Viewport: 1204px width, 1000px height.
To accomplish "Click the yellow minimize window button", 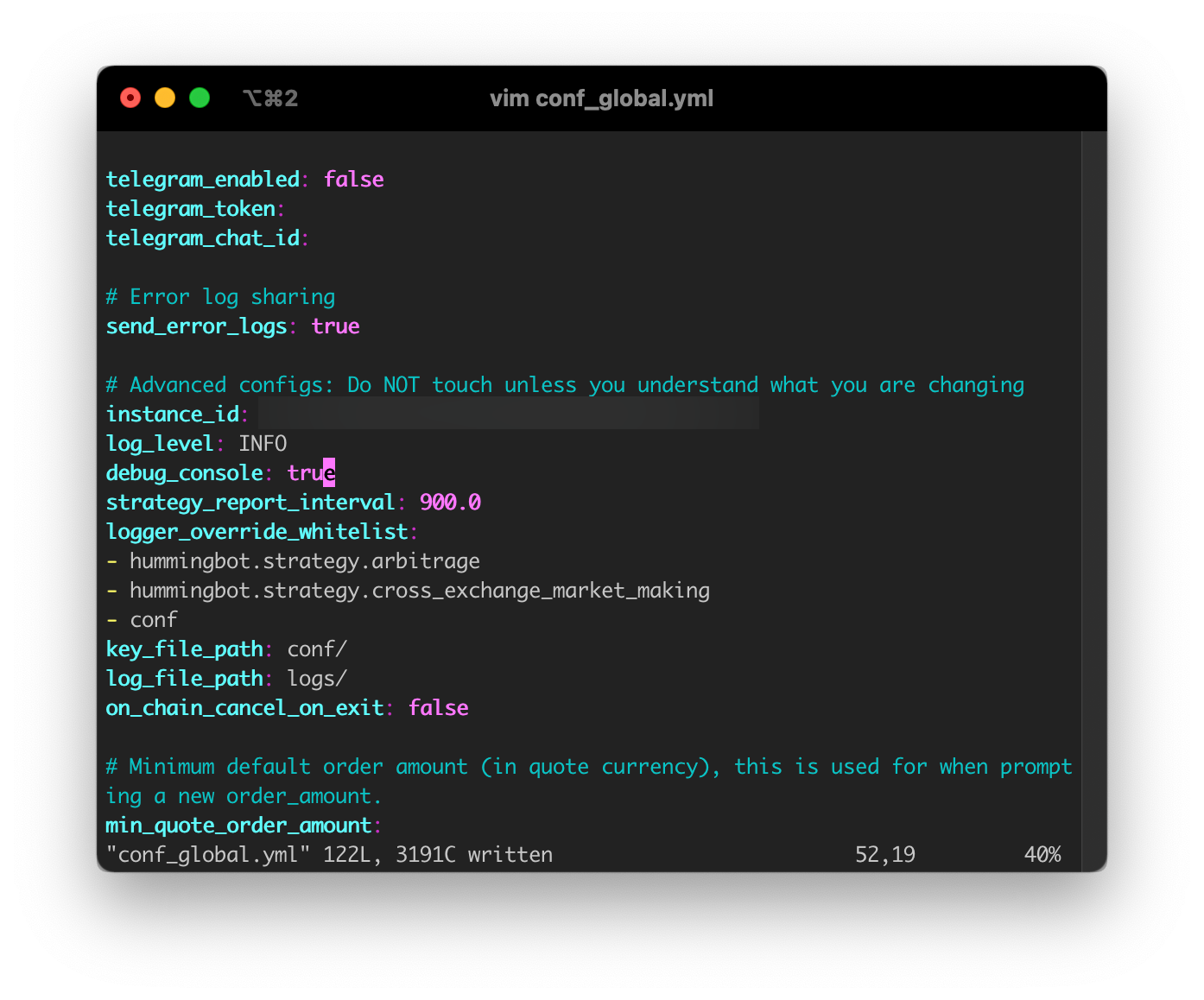I will (165, 98).
